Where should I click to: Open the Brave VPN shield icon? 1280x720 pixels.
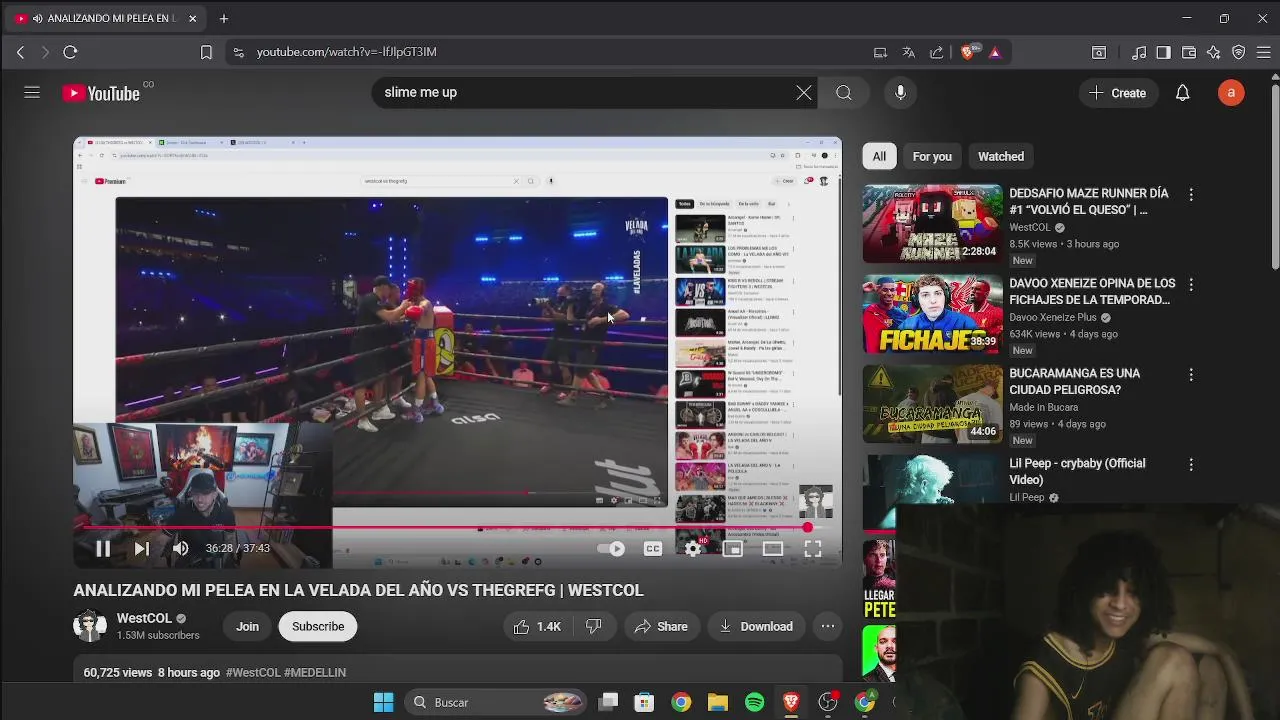tap(1238, 52)
